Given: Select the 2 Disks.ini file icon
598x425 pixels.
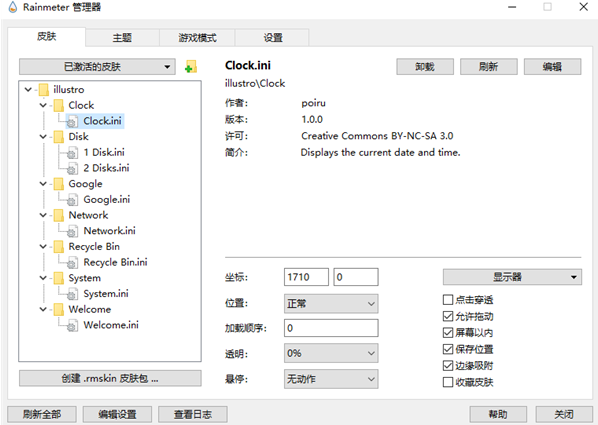Looking at the screenshot, I should (72, 168).
